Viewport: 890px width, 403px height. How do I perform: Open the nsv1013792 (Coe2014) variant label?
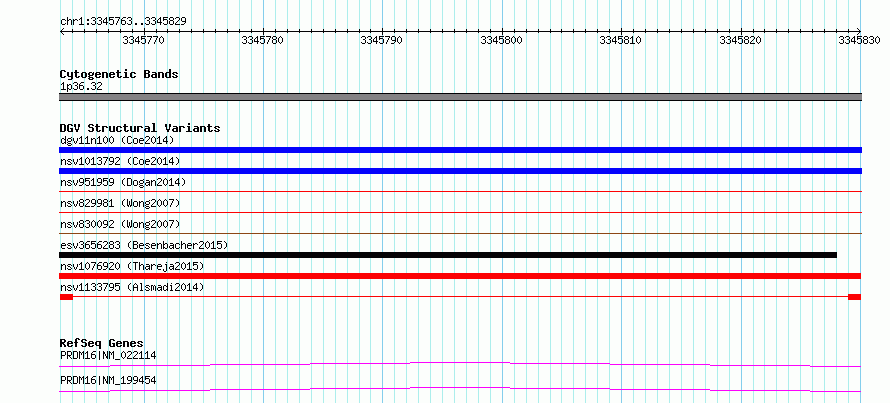pyautogui.click(x=120, y=161)
